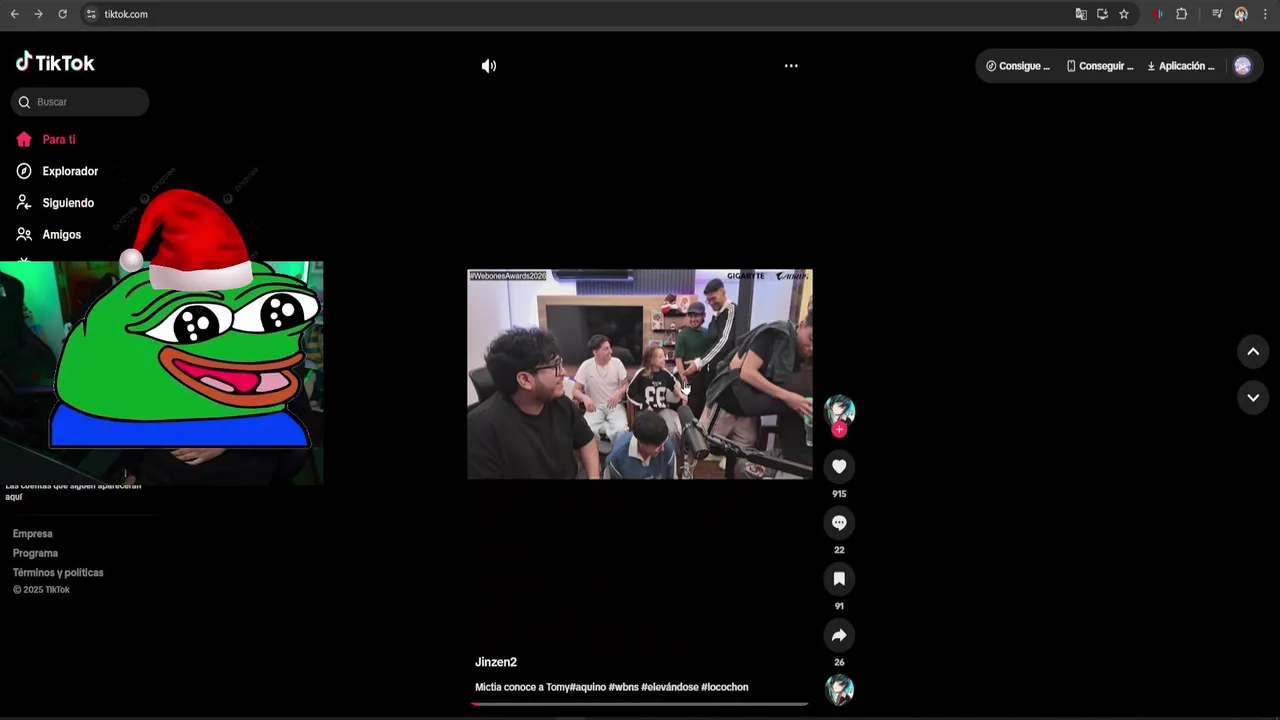Image resolution: width=1280 pixels, height=720 pixels.
Task: Click the Consigue coins button
Action: (x=1018, y=66)
